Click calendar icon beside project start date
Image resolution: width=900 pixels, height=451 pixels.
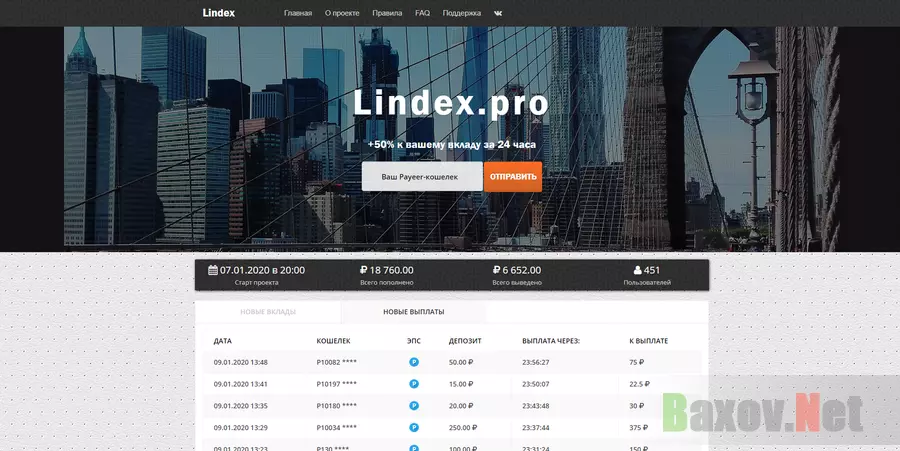(x=213, y=270)
